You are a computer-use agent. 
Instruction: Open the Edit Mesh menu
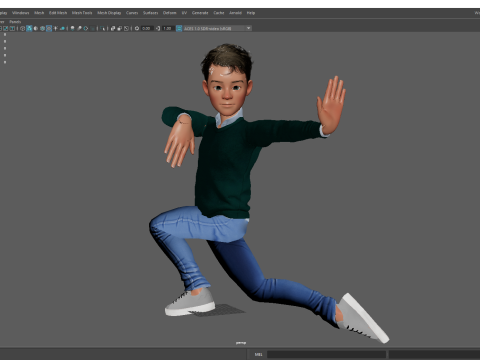[58, 13]
